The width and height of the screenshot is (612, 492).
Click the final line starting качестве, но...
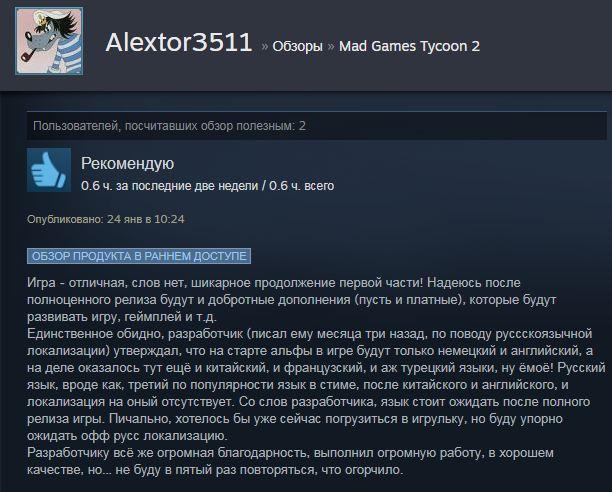click(215, 470)
